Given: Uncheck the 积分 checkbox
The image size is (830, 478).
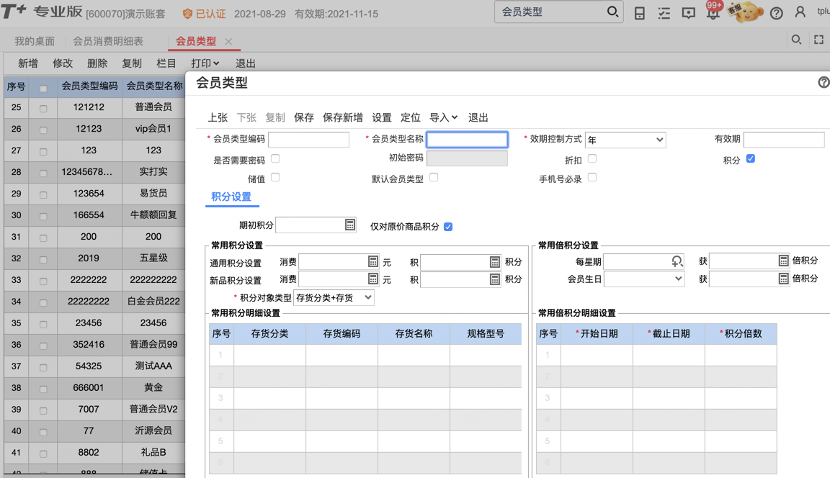Looking at the screenshot, I should [751, 158].
